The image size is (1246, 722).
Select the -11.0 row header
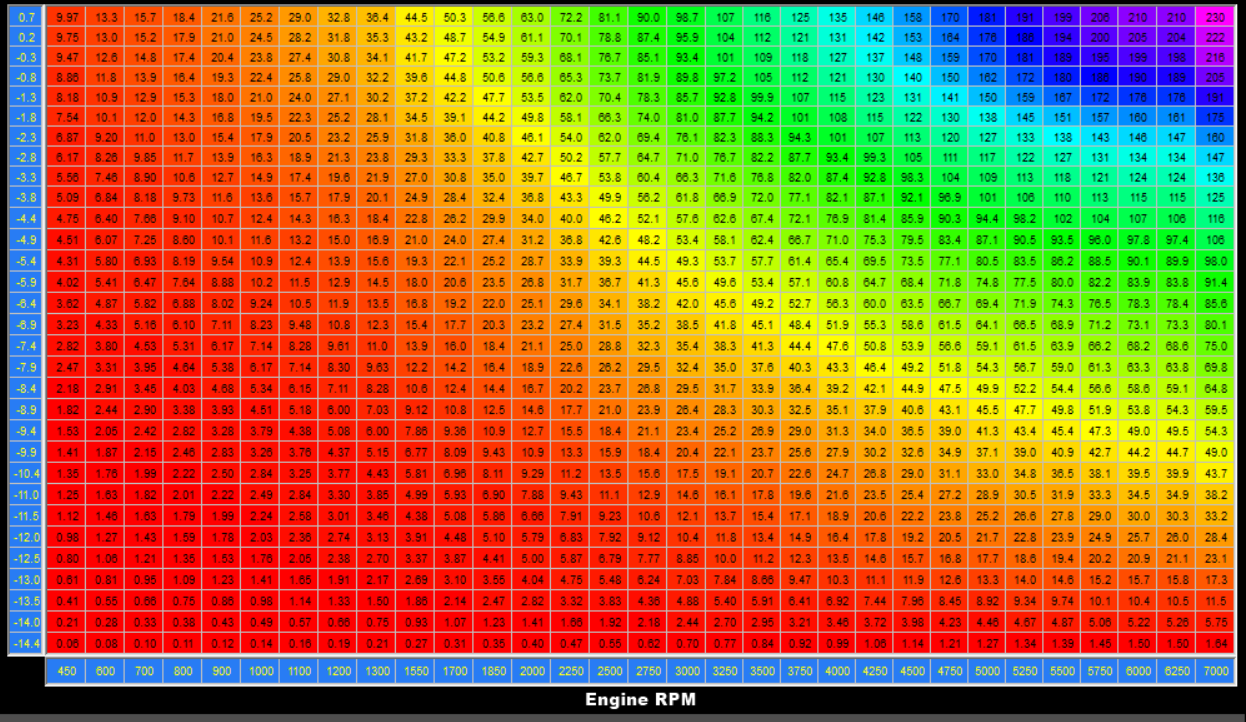click(x=27, y=494)
